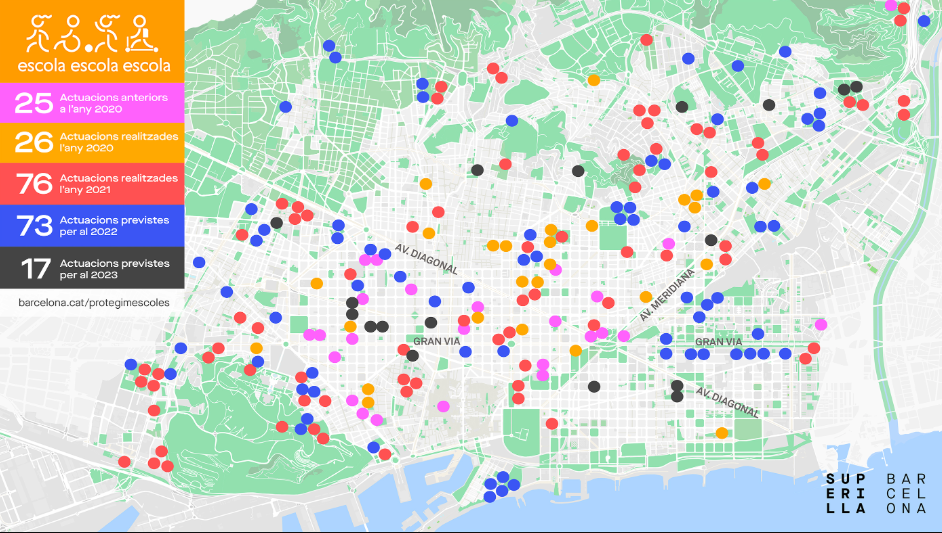Click the number 17 in the legend

point(35,267)
